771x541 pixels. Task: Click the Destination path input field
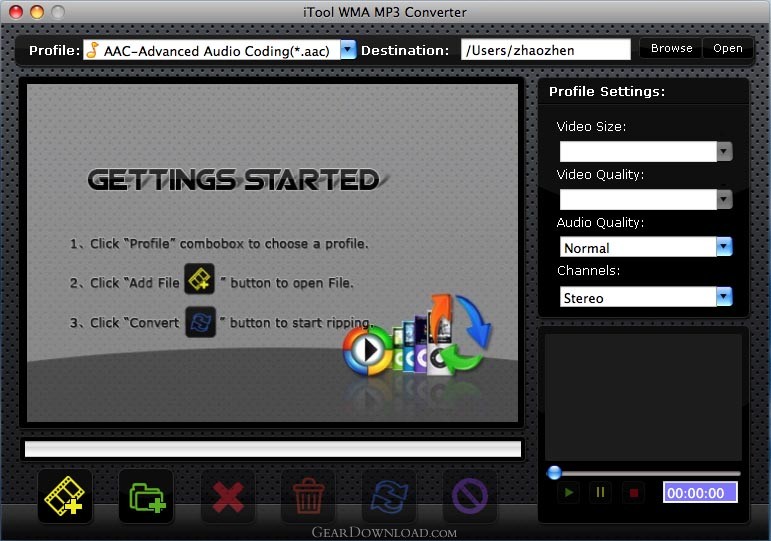(x=545, y=50)
